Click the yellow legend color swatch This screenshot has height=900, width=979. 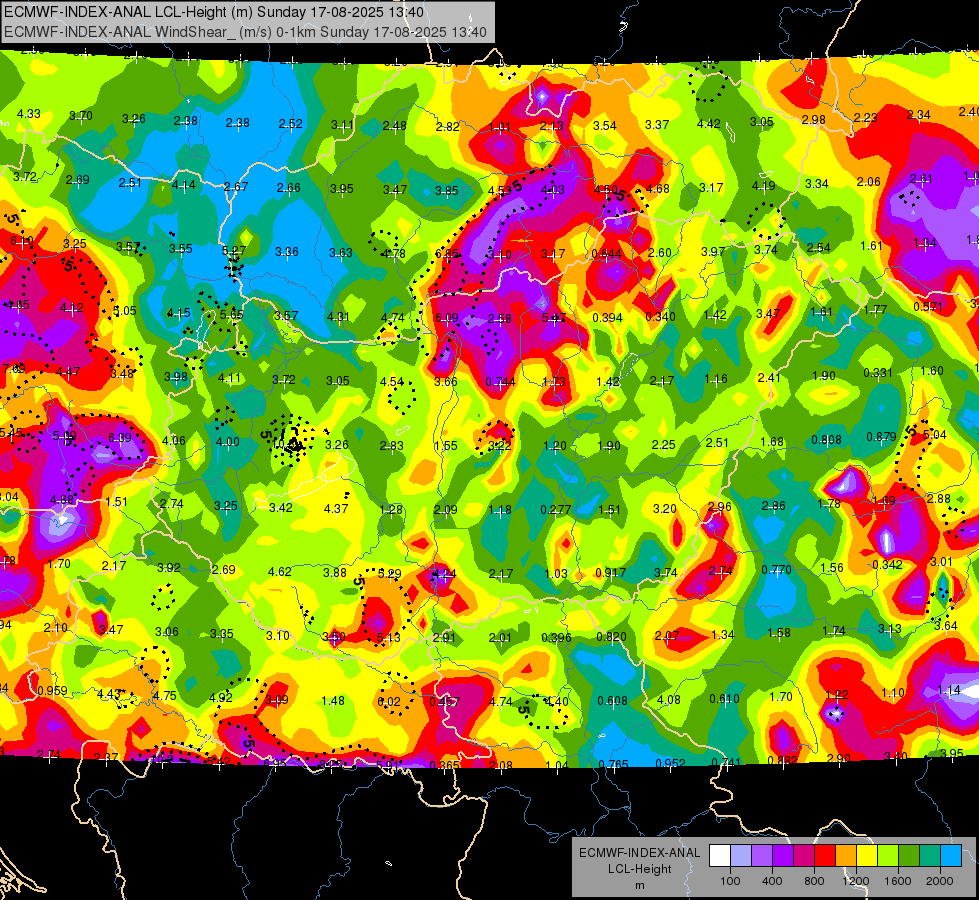click(x=867, y=856)
